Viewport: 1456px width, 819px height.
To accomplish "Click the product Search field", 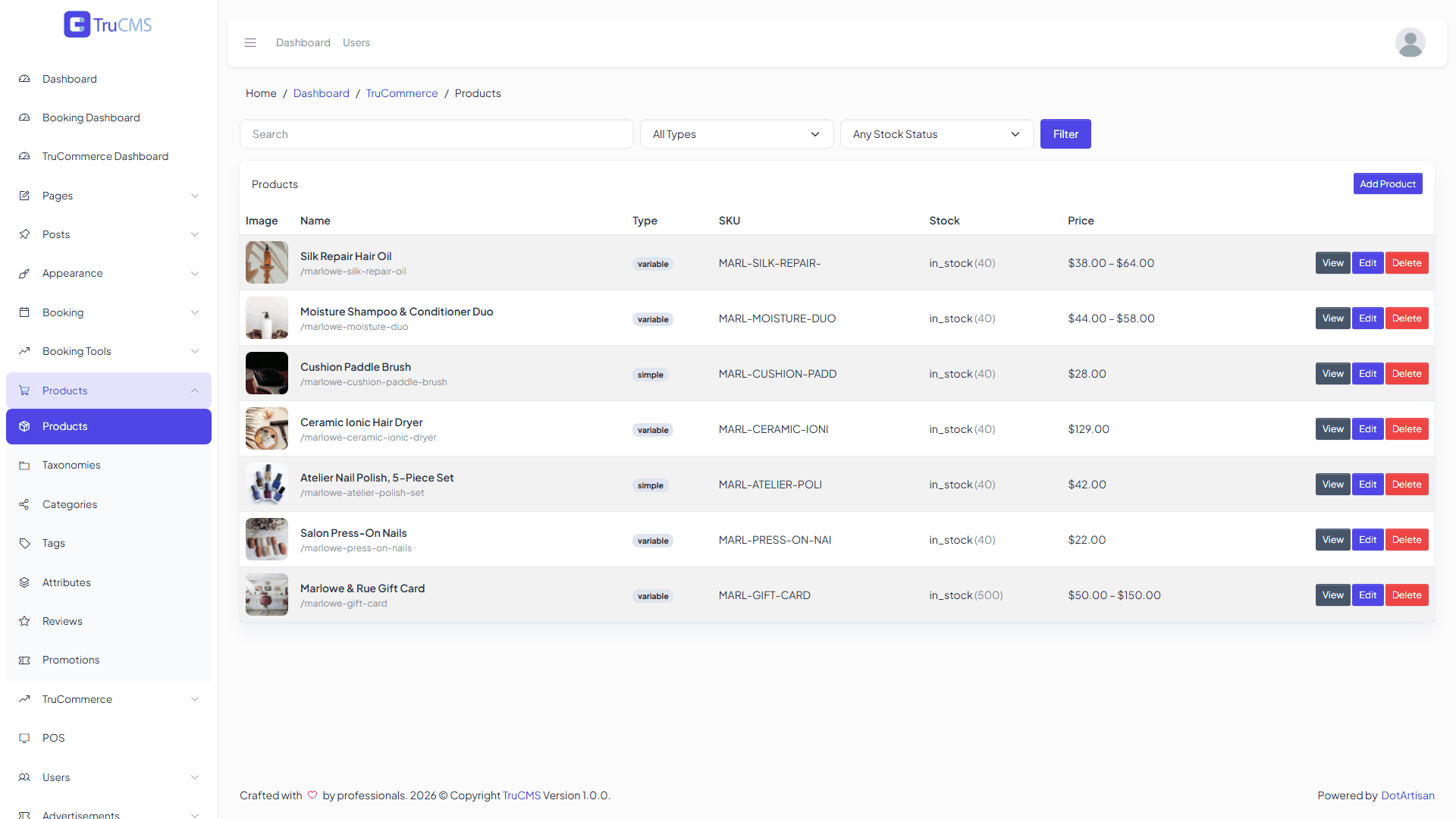I will click(x=437, y=134).
